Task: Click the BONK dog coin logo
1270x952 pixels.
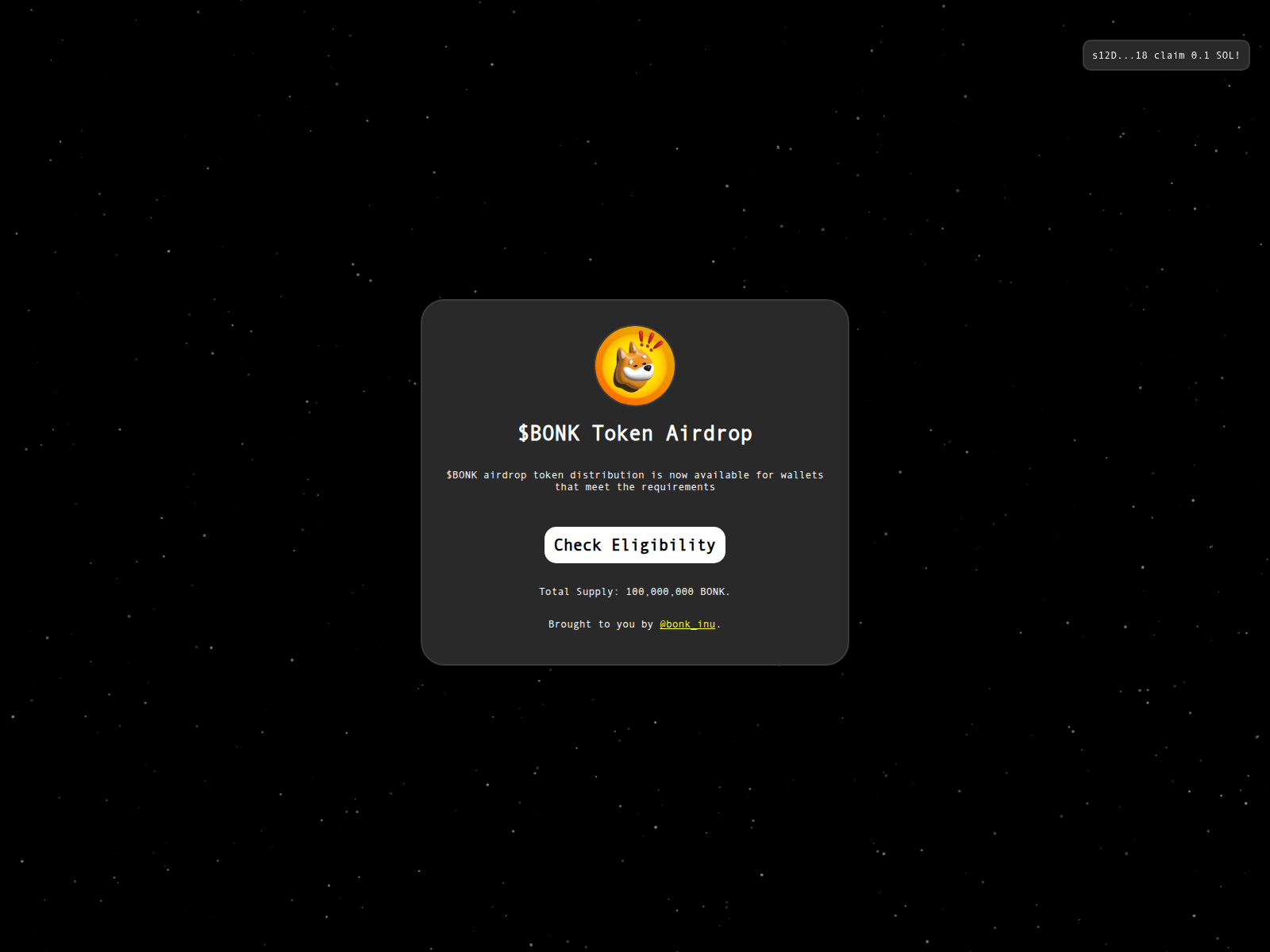Action: (x=635, y=366)
